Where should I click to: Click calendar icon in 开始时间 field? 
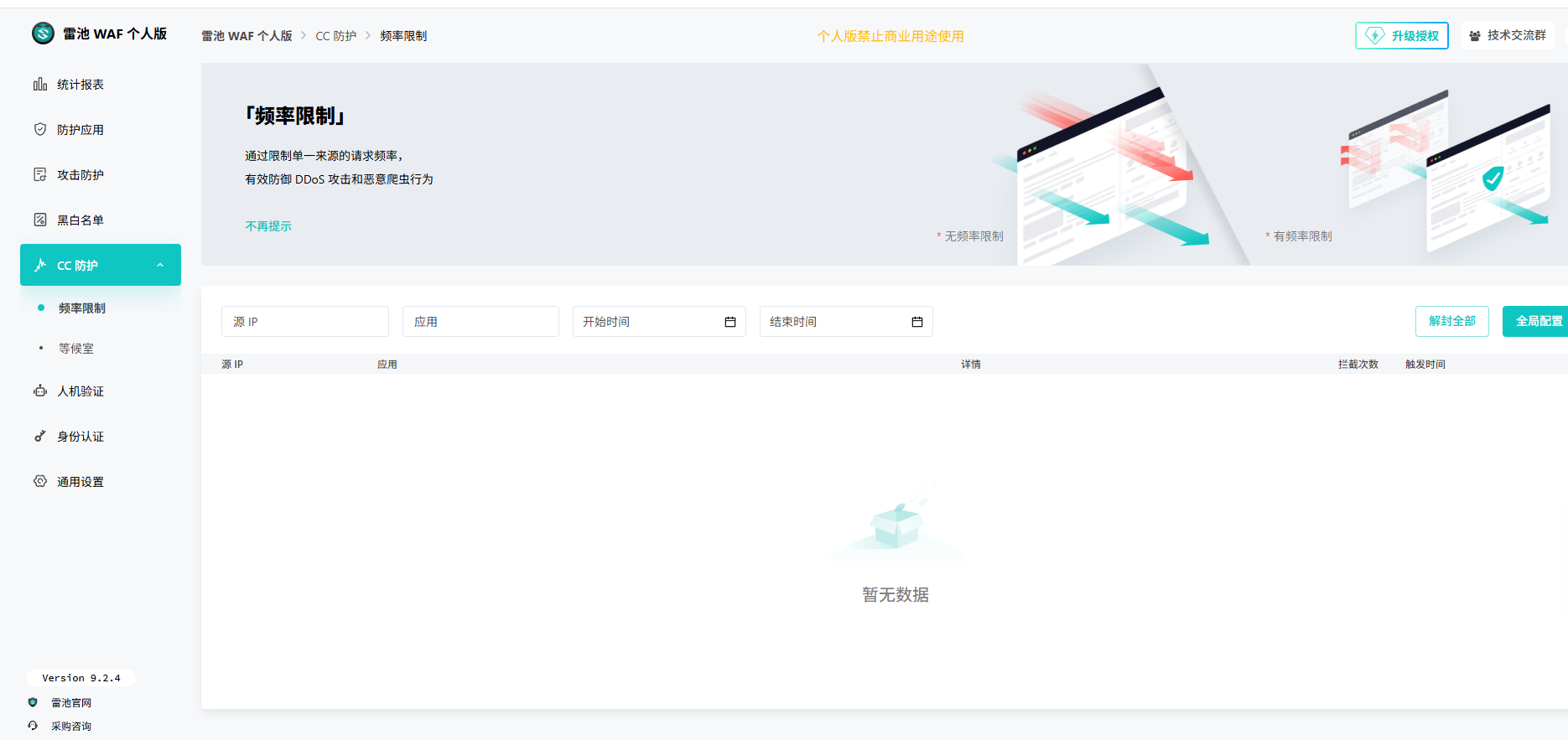tap(730, 322)
